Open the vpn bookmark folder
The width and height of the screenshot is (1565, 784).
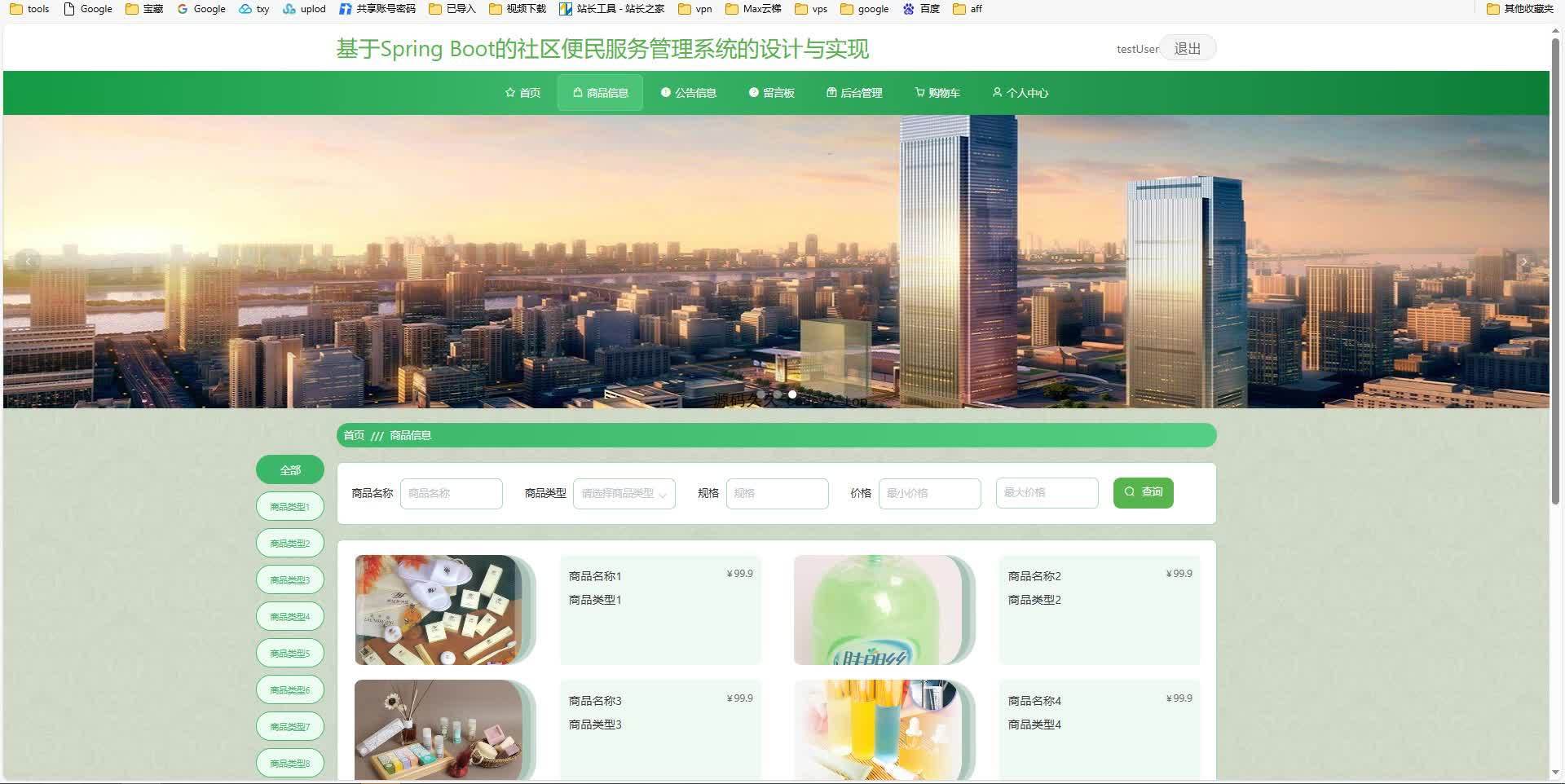click(695, 9)
